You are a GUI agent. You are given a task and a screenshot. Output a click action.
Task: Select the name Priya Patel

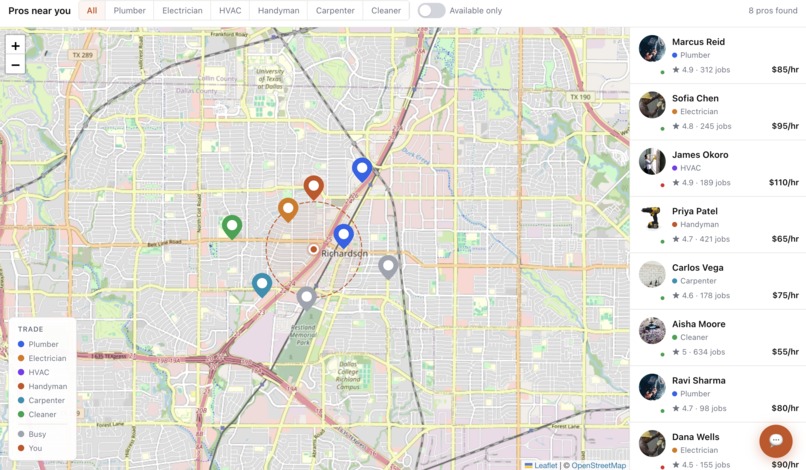tap(694, 211)
